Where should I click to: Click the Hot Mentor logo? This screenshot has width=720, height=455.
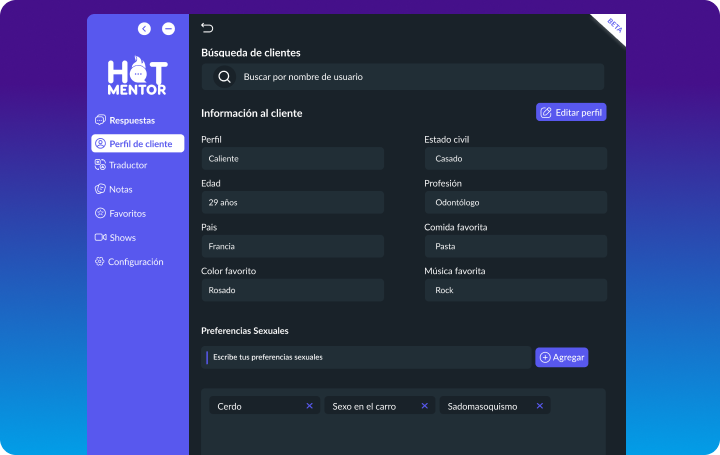[137, 76]
